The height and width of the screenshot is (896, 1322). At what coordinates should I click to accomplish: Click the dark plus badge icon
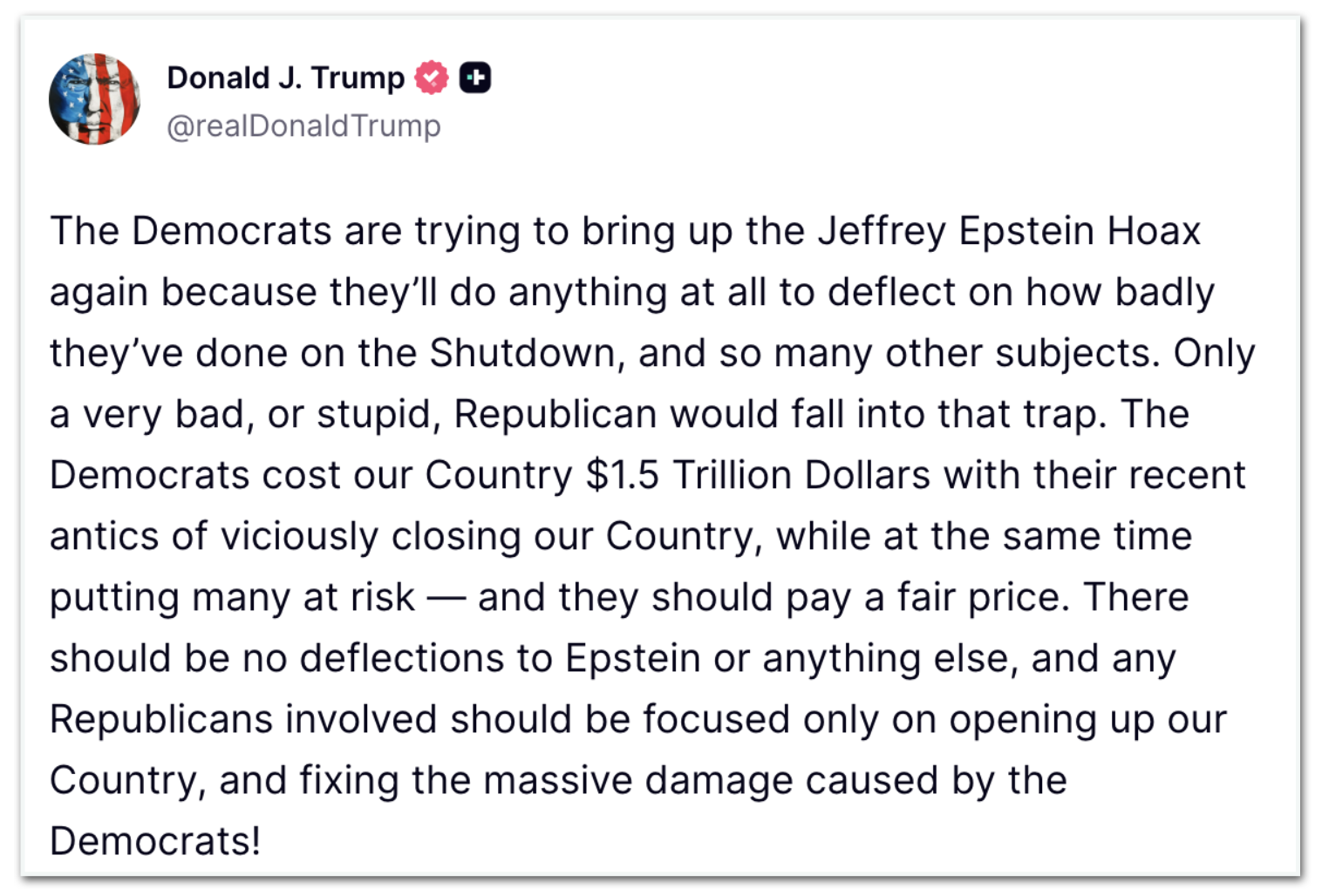[x=475, y=78]
